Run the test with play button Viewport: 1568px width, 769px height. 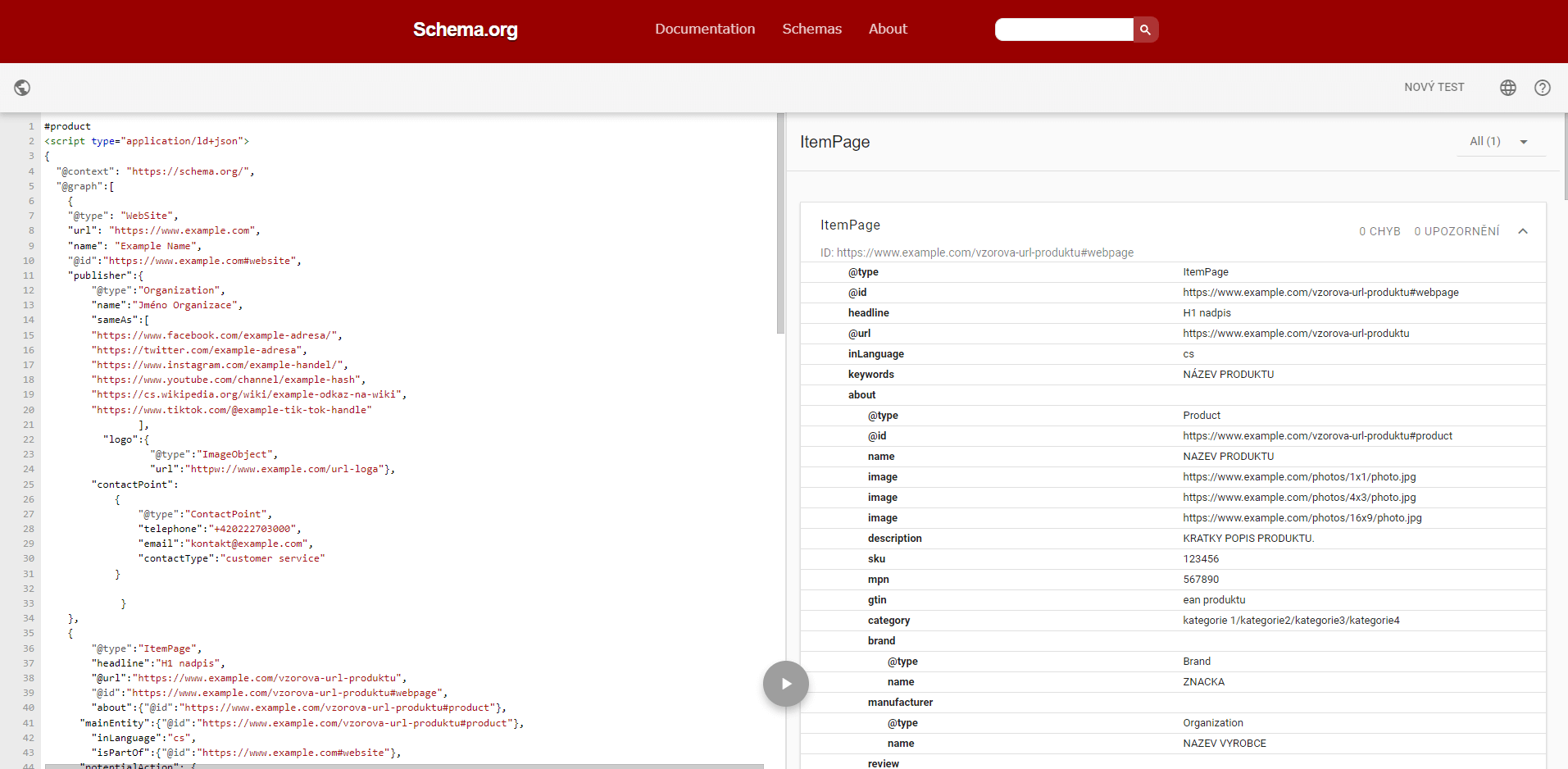786,684
